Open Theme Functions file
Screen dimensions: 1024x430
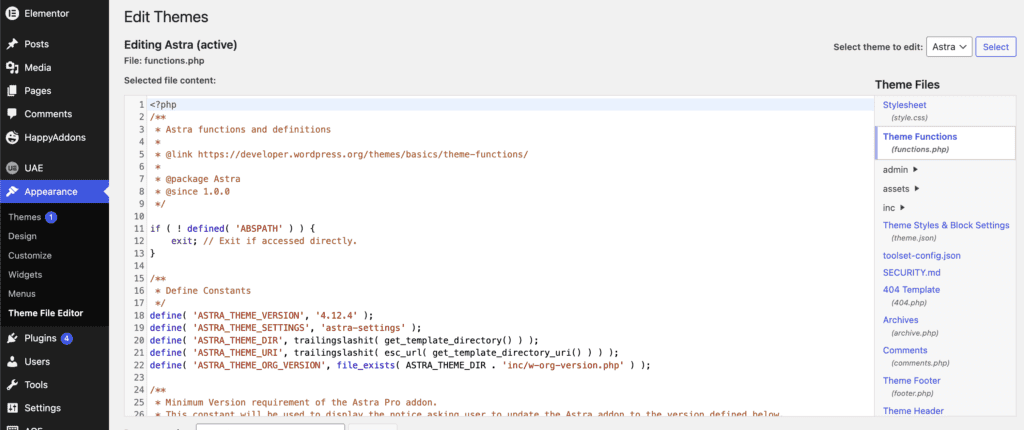(920, 137)
